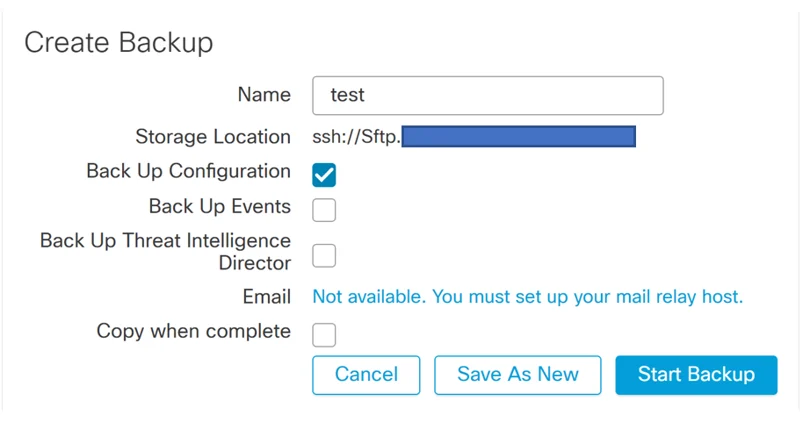Click the Email label
Screen dimensions: 803x422
pos(267,297)
